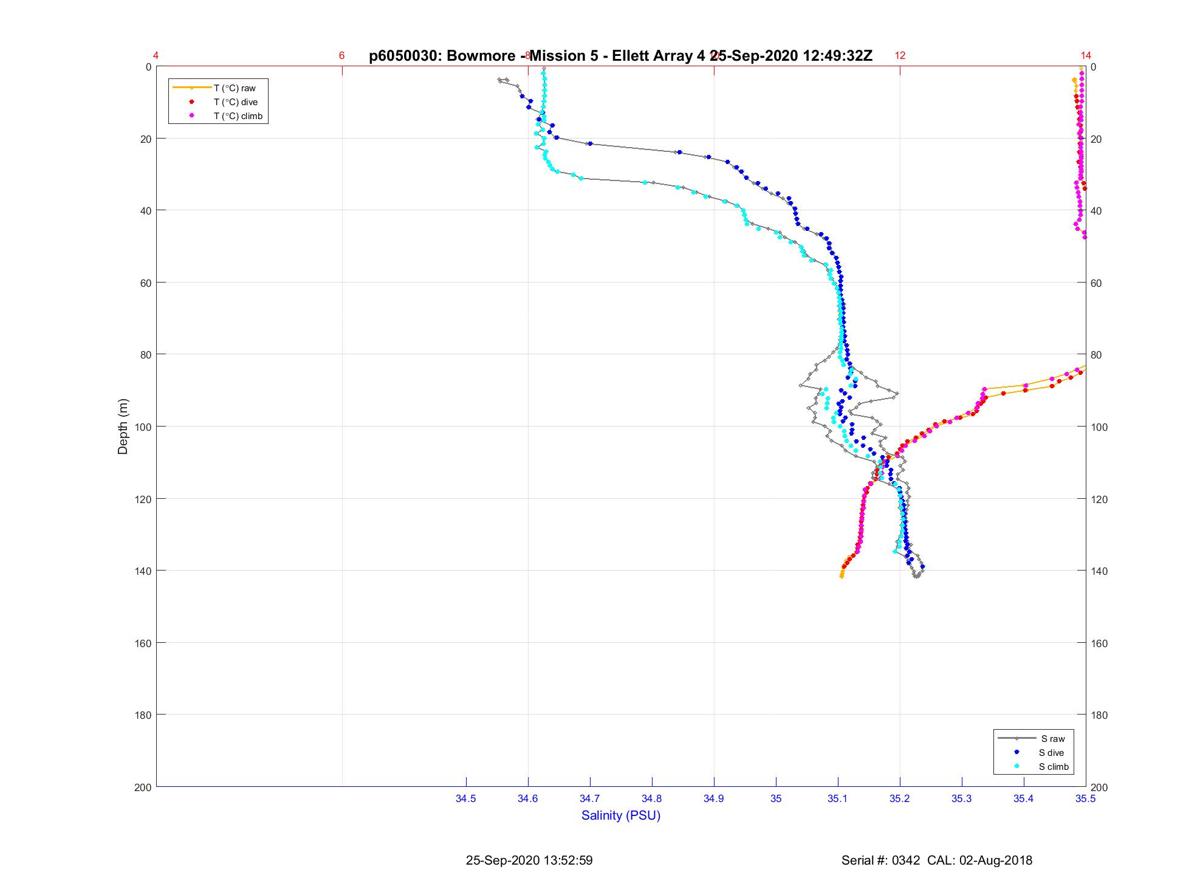Click left-axis depth tick label 180

tap(143, 715)
